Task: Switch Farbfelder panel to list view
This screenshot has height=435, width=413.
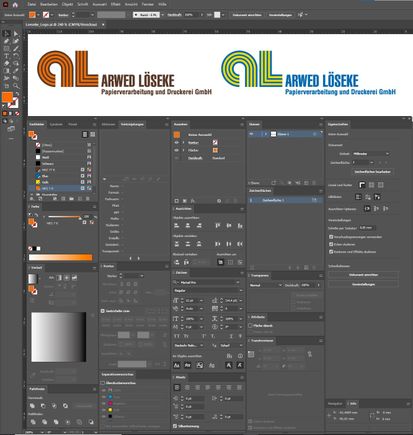Action: [85, 134]
